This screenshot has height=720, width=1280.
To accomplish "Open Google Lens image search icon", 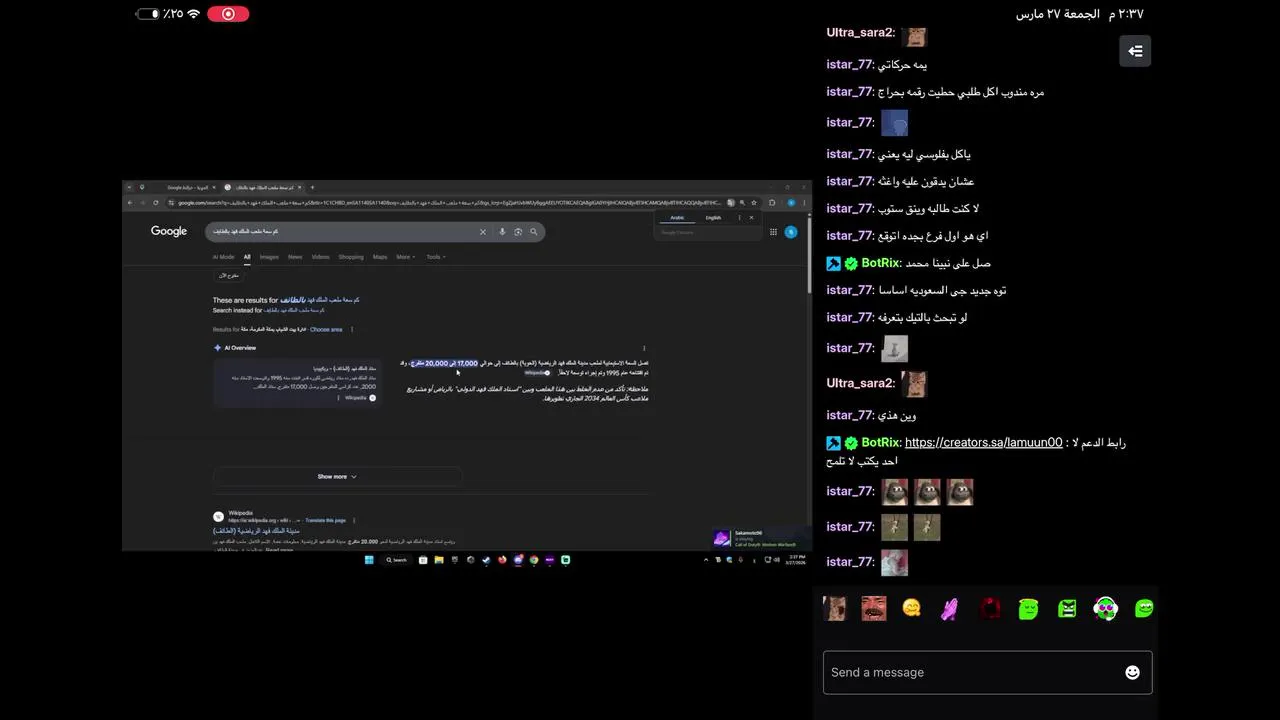I will (518, 232).
